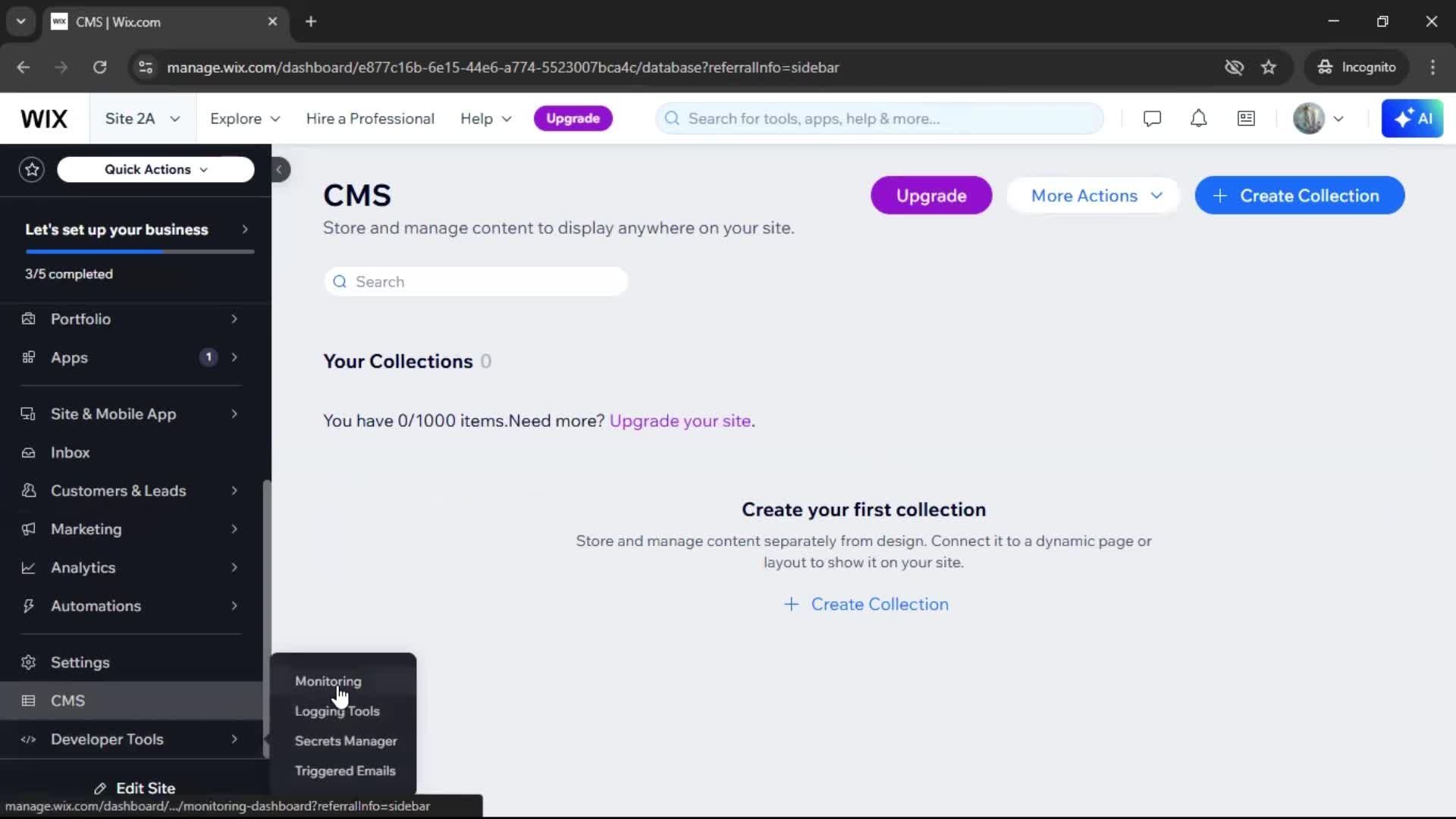Click the Create Collection link in empty state
This screenshot has width=1456, height=819.
click(865, 604)
